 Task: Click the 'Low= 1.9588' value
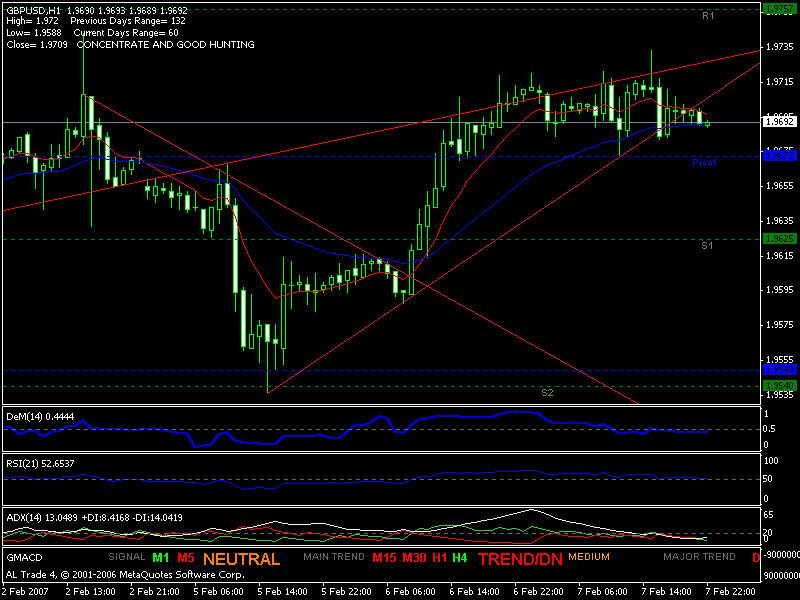pyautogui.click(x=34, y=33)
